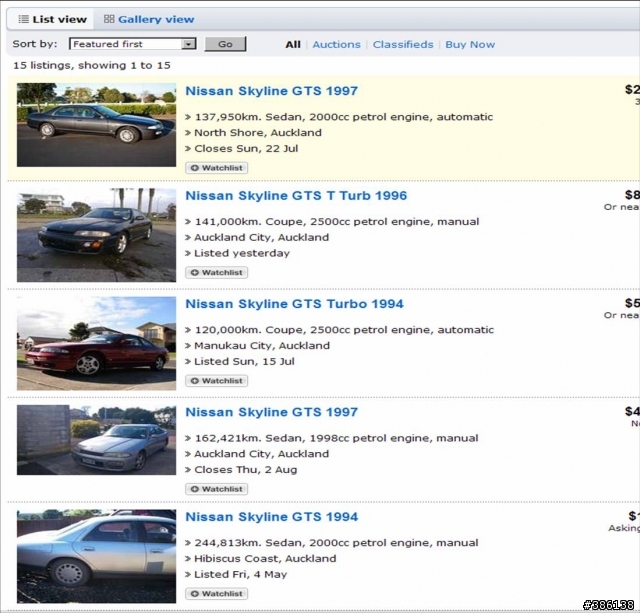640x613 pixels.
Task: Open Nissan Skyline GTS 1994 listing
Action: pos(271,517)
